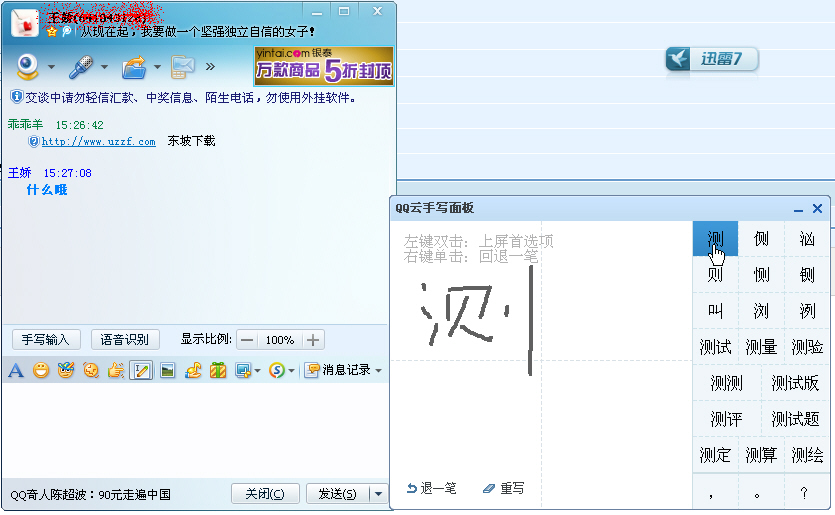Select handwriting candidate 浏
Image resolution: width=835 pixels, height=515 pixels.
point(761,310)
